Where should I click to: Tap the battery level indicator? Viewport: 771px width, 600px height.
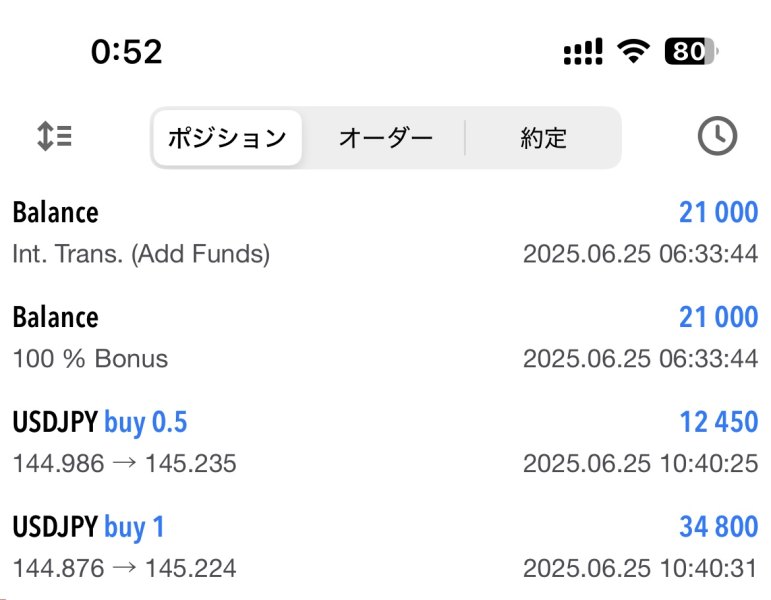pos(690,51)
